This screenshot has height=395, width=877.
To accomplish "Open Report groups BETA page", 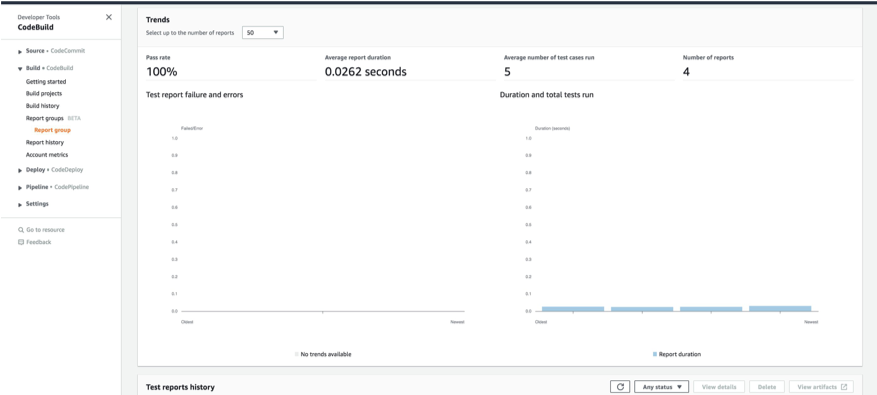I will coord(53,118).
